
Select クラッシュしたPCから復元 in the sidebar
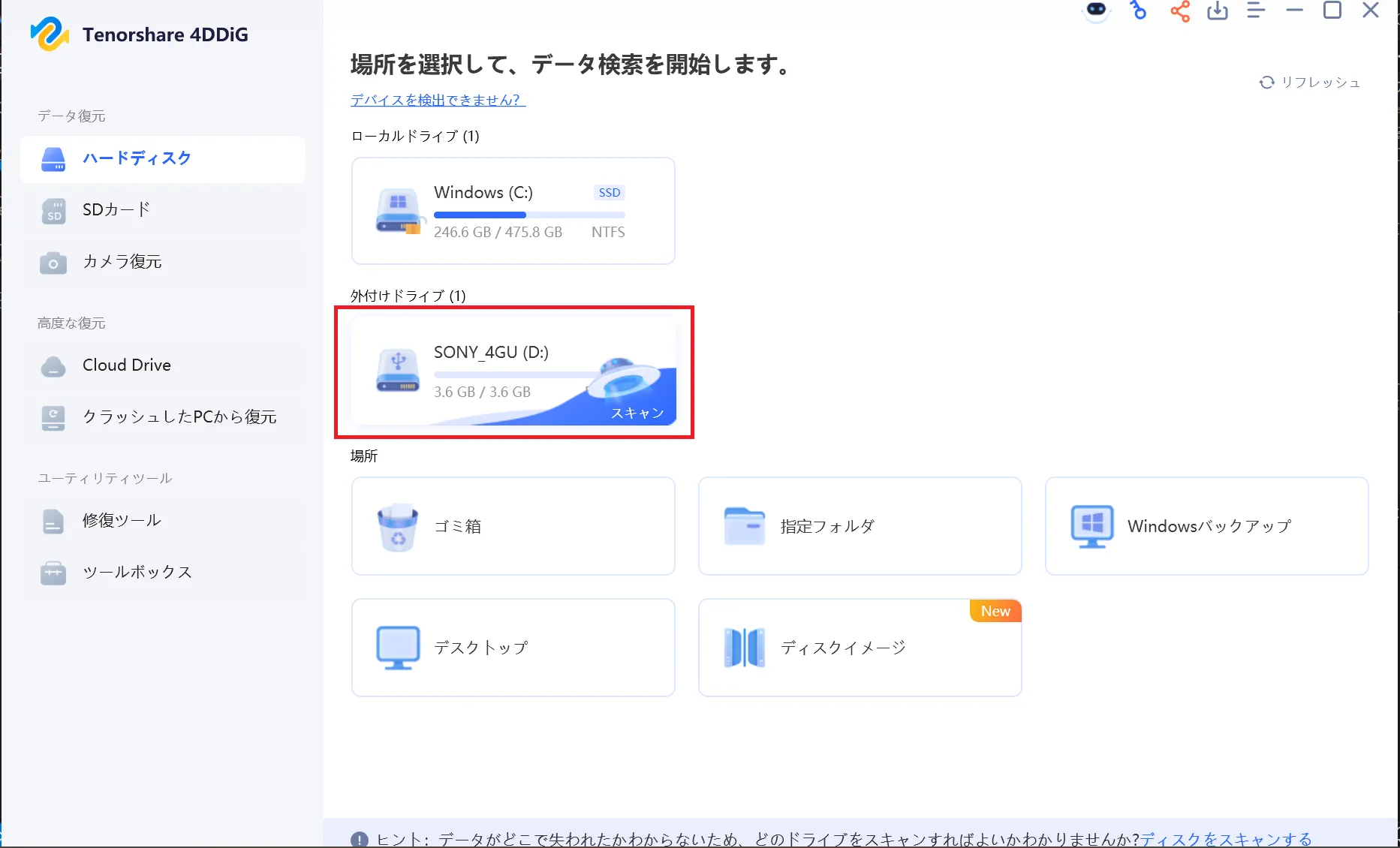click(53, 418)
